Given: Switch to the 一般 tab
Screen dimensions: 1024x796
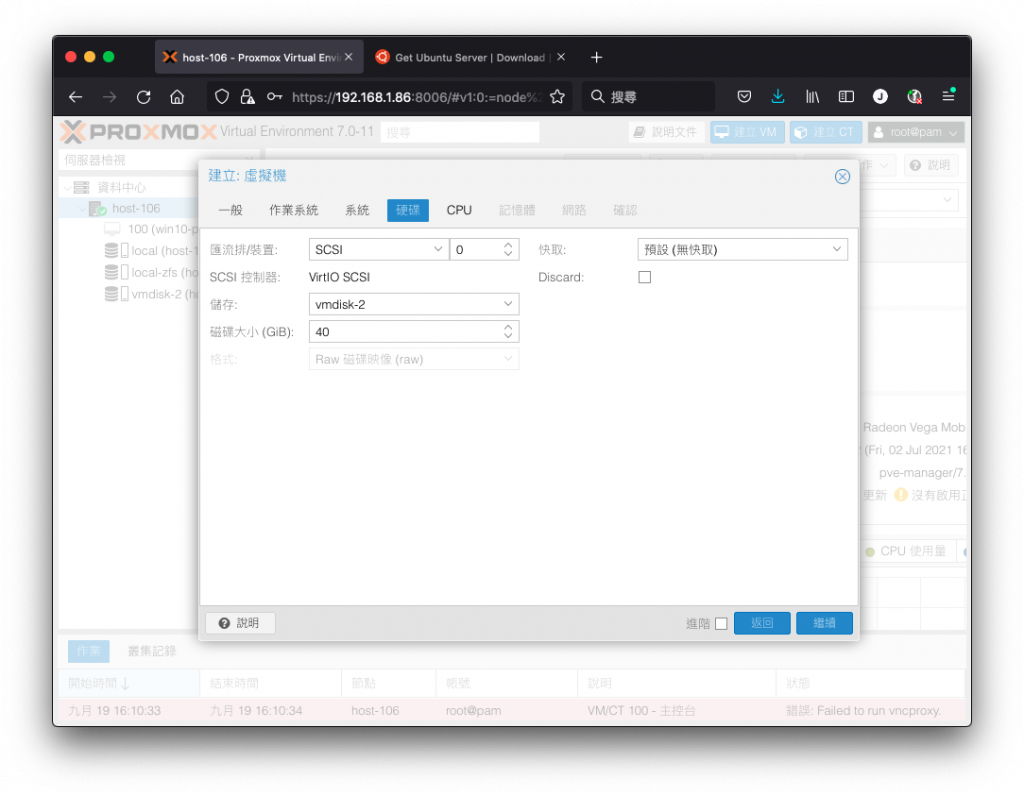Looking at the screenshot, I should [x=231, y=210].
